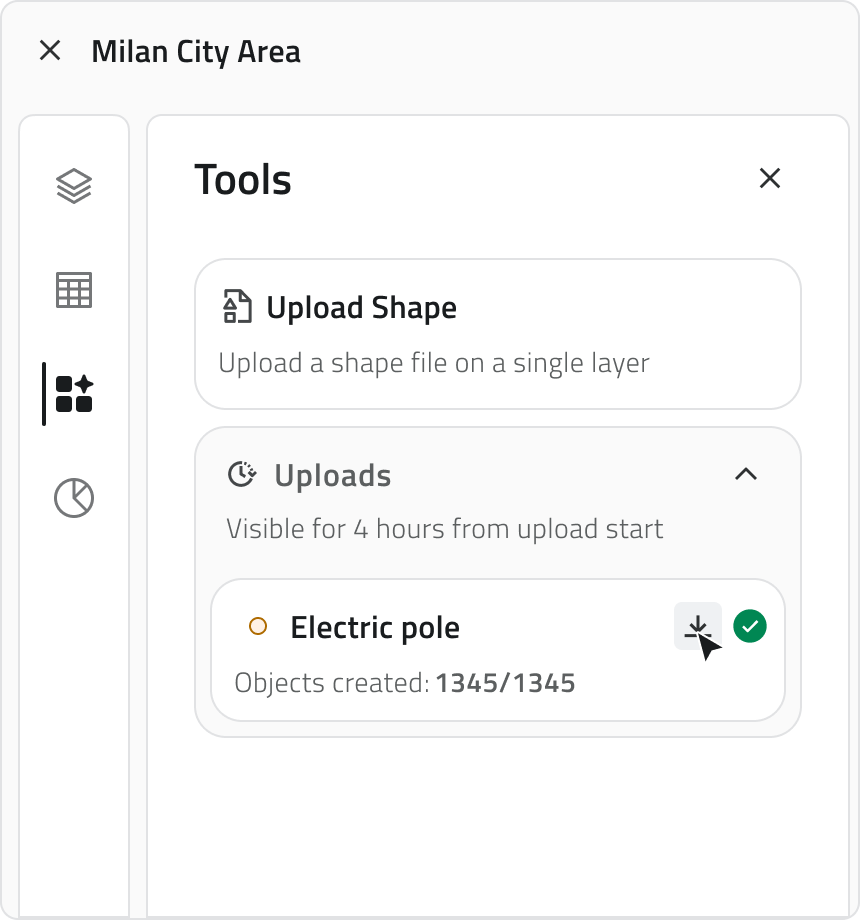Select the Electric pole upload entry
Viewport: 860px width, 920px height.
pos(450,626)
